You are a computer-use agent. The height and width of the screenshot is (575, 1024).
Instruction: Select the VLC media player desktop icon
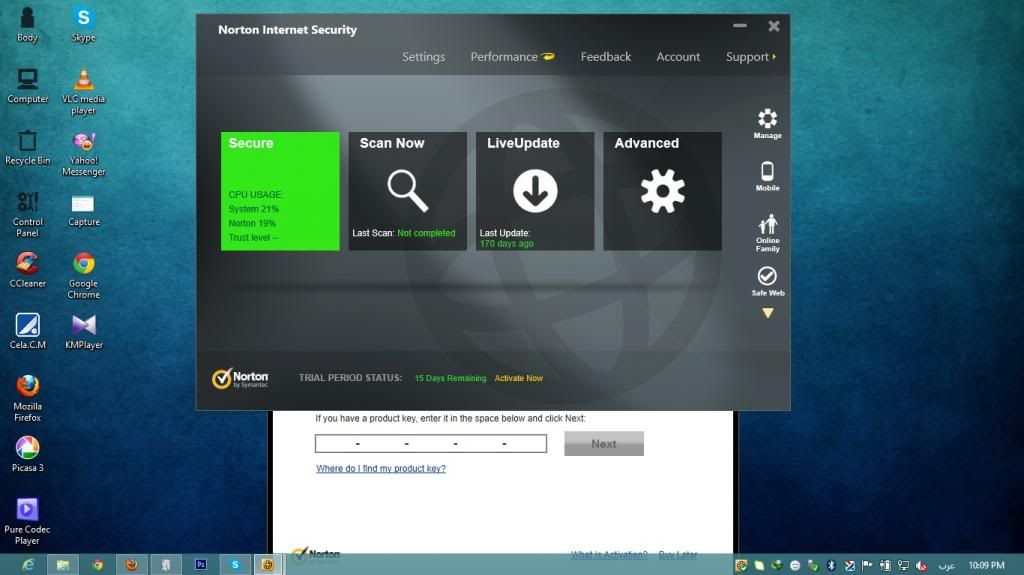pos(84,91)
